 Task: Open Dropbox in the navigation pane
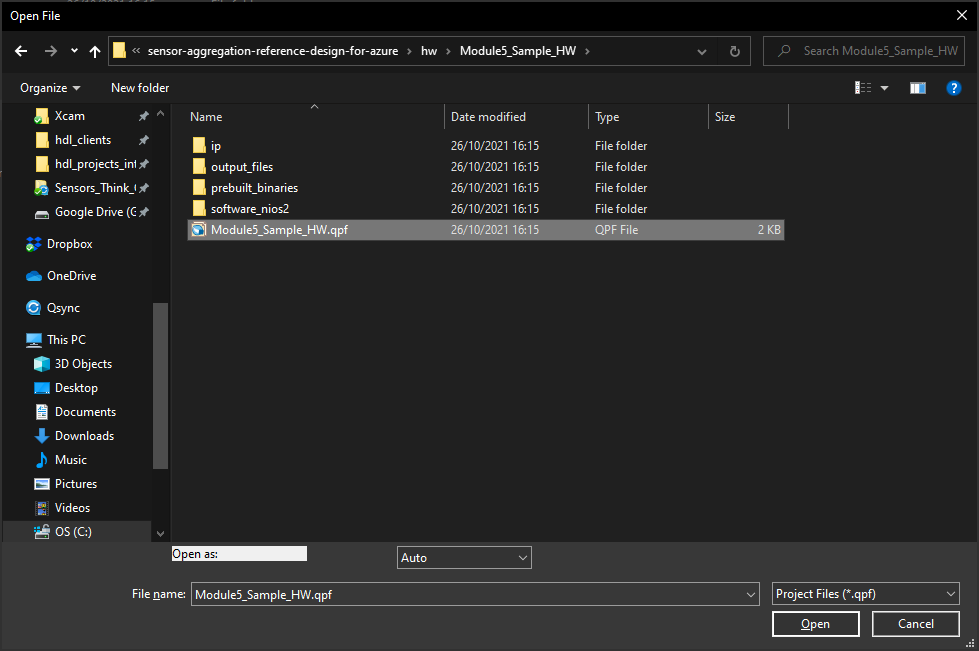(69, 244)
